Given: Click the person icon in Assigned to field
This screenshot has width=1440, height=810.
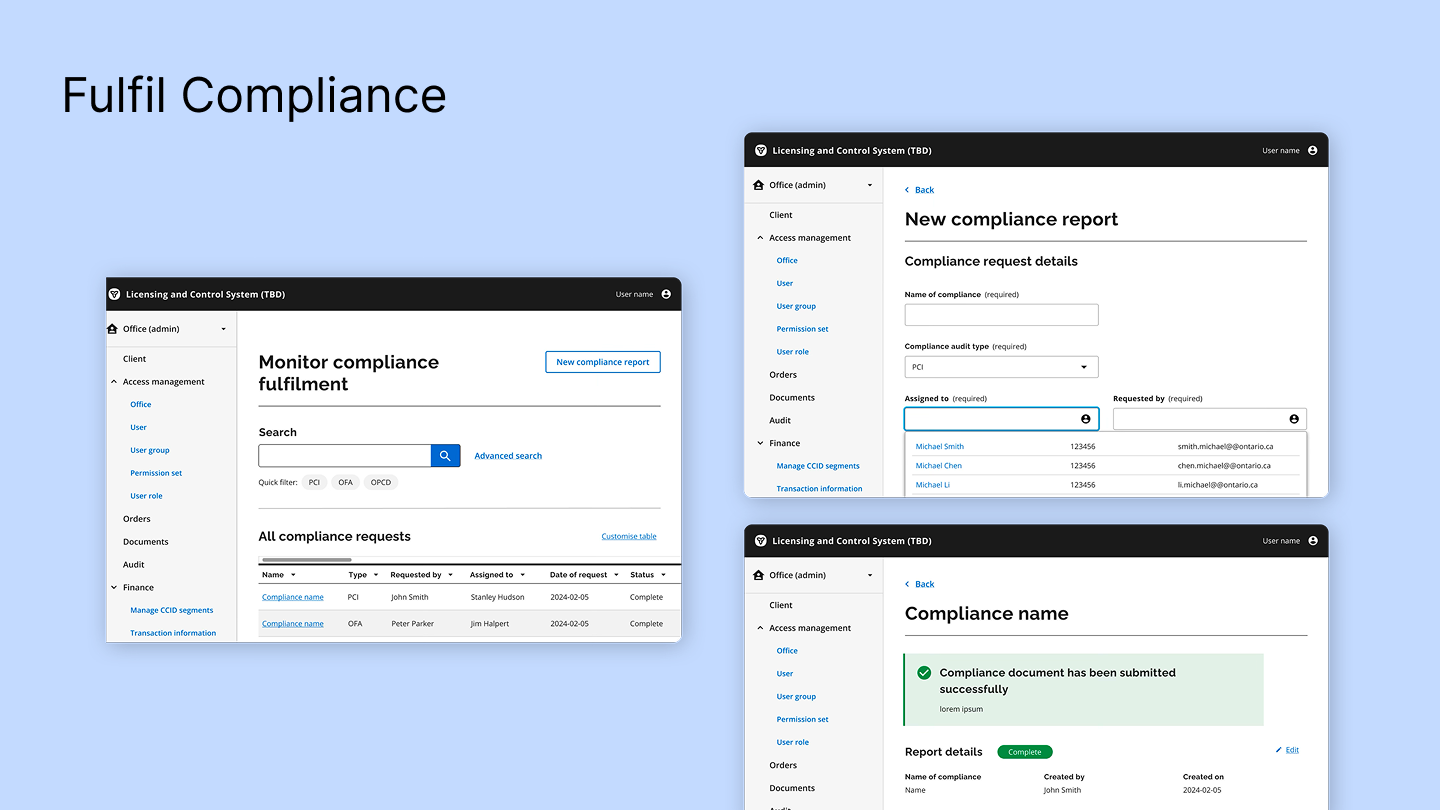Looking at the screenshot, I should [1085, 419].
